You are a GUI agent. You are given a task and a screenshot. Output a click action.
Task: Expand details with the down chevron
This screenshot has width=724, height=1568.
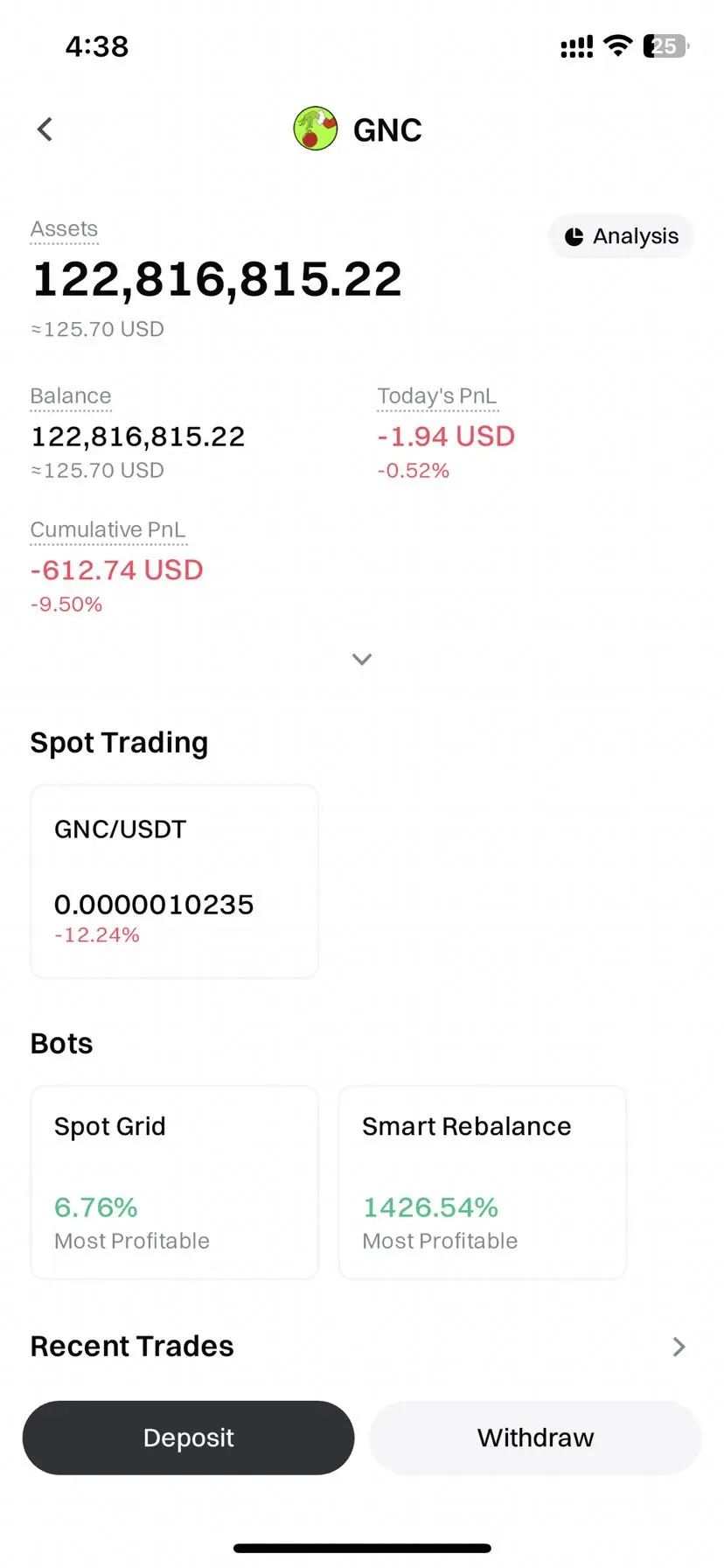click(362, 659)
